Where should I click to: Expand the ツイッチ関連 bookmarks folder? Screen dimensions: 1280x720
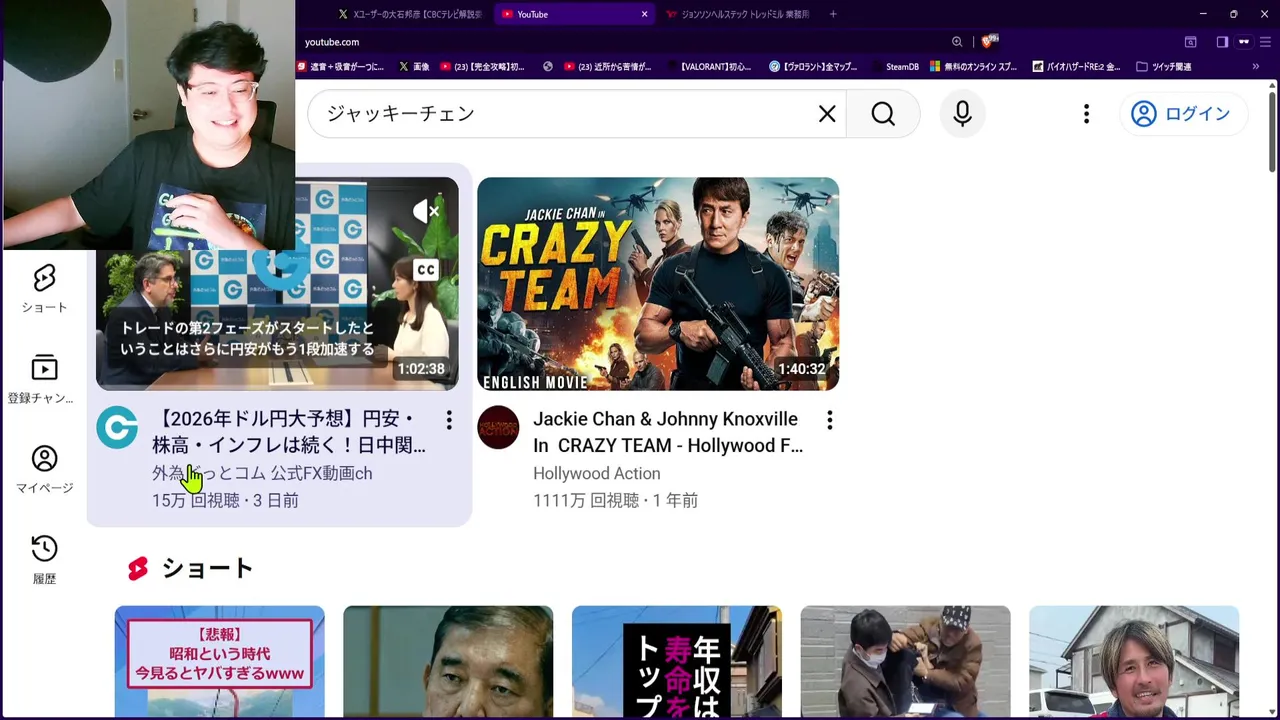point(1164,67)
